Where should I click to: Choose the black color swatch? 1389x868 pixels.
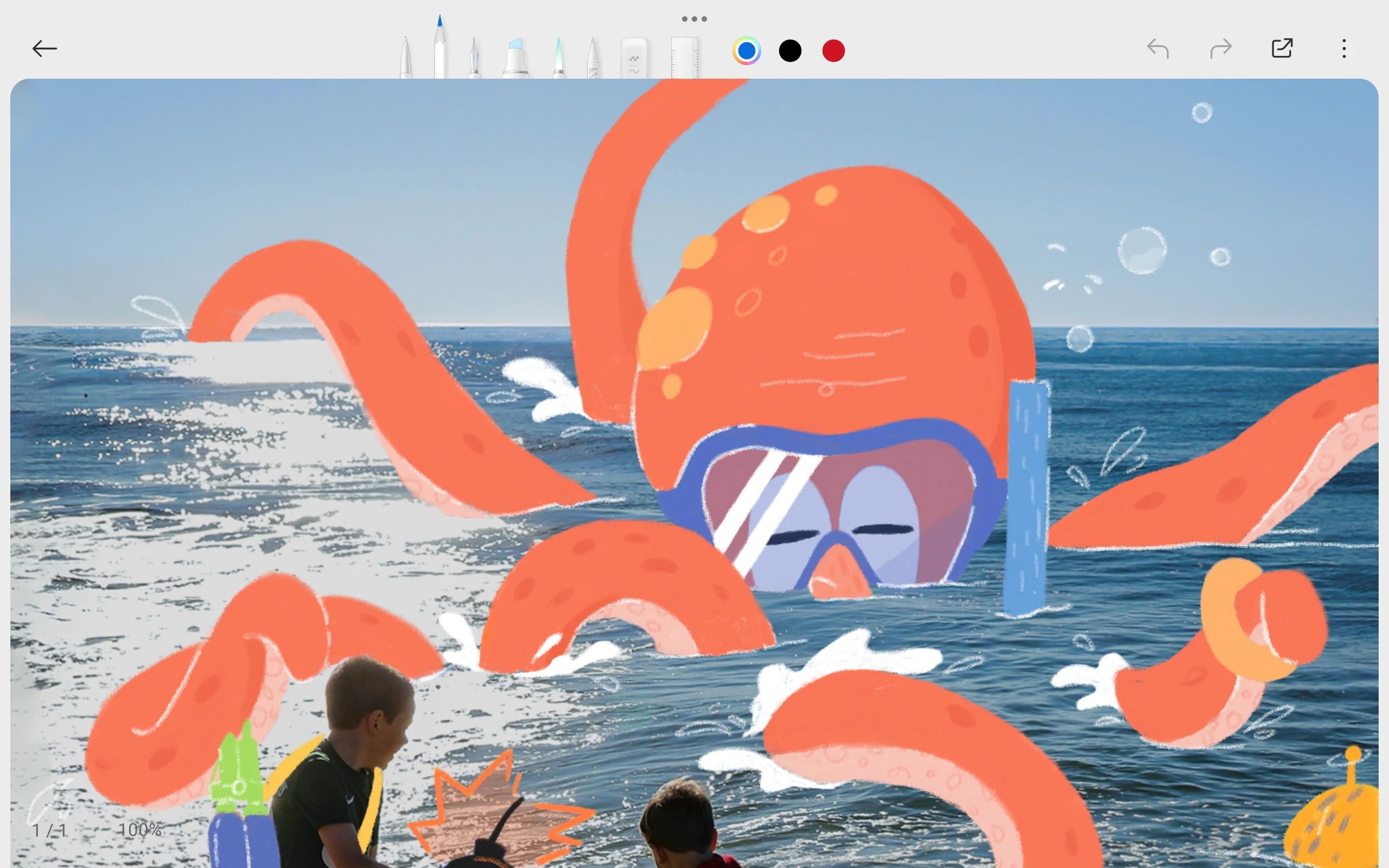[791, 51]
